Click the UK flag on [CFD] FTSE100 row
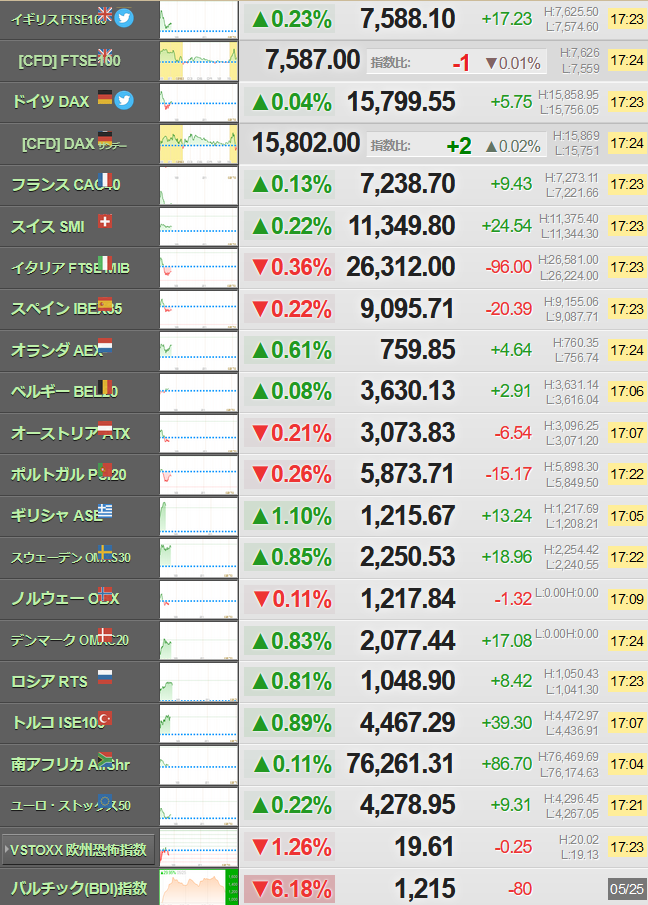This screenshot has width=648, height=905. coord(105,56)
